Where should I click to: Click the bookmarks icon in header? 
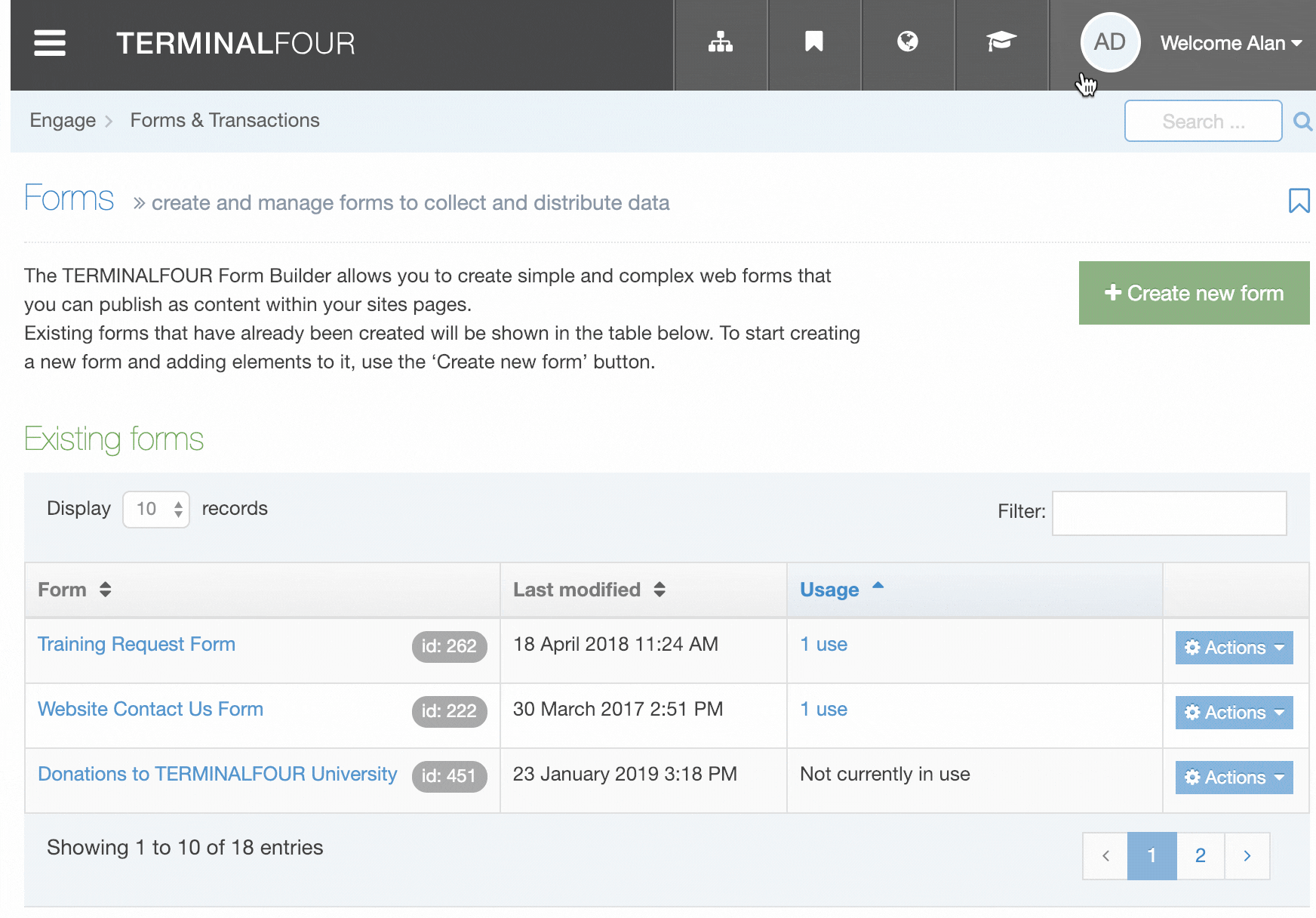[813, 42]
